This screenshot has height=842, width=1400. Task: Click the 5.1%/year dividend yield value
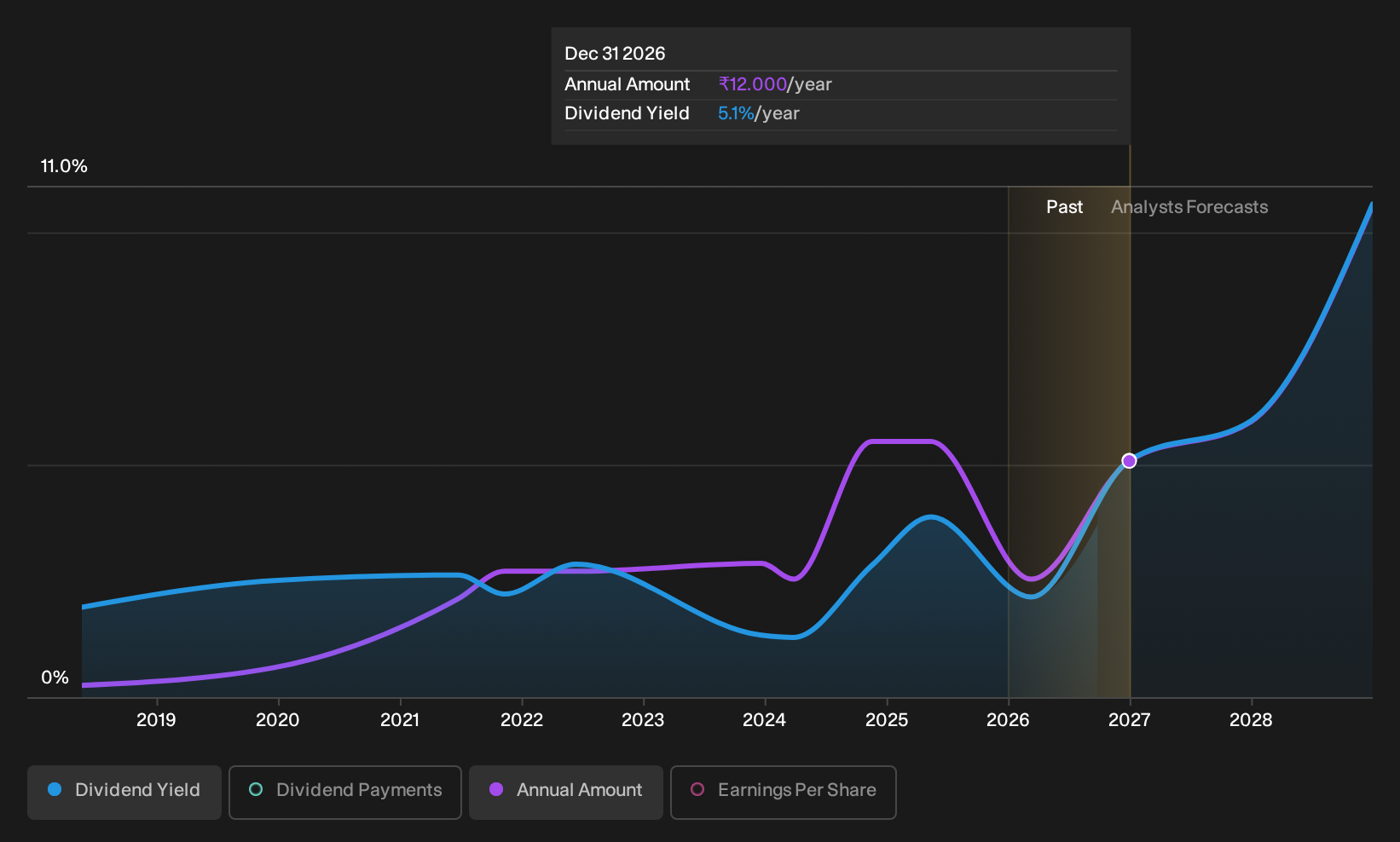tap(759, 113)
